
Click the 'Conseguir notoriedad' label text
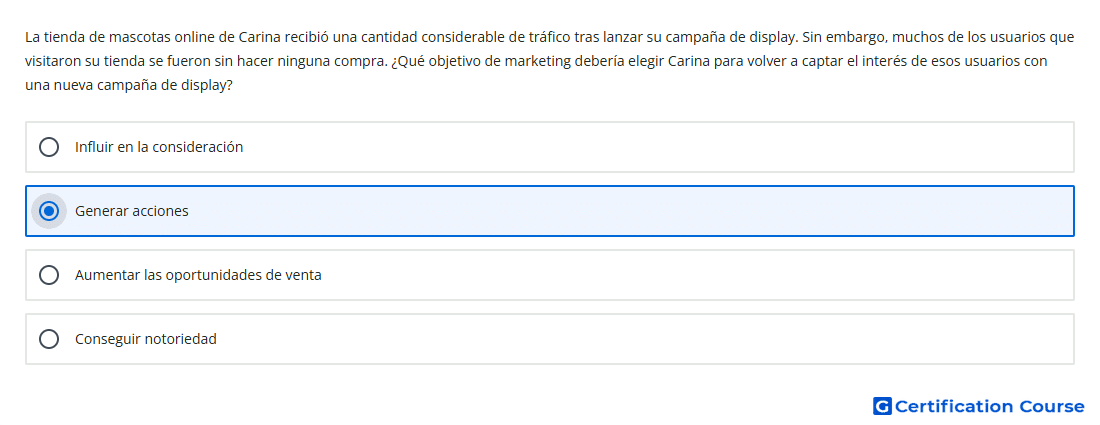click(x=146, y=339)
